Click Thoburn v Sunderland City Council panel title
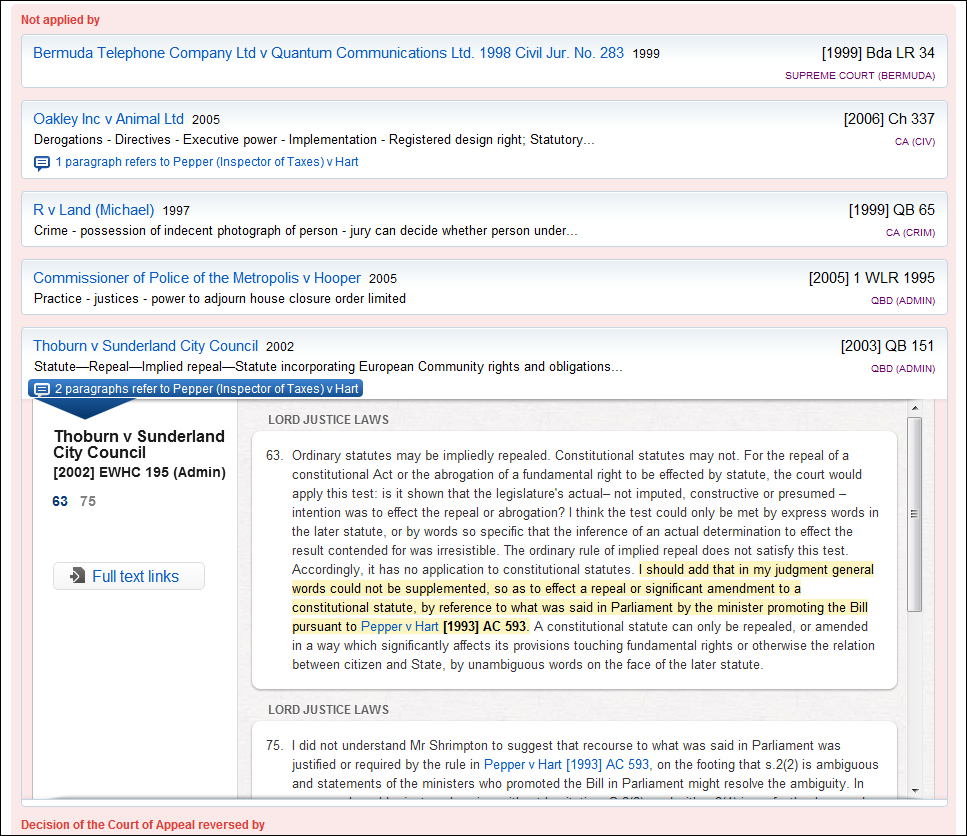 [139, 445]
